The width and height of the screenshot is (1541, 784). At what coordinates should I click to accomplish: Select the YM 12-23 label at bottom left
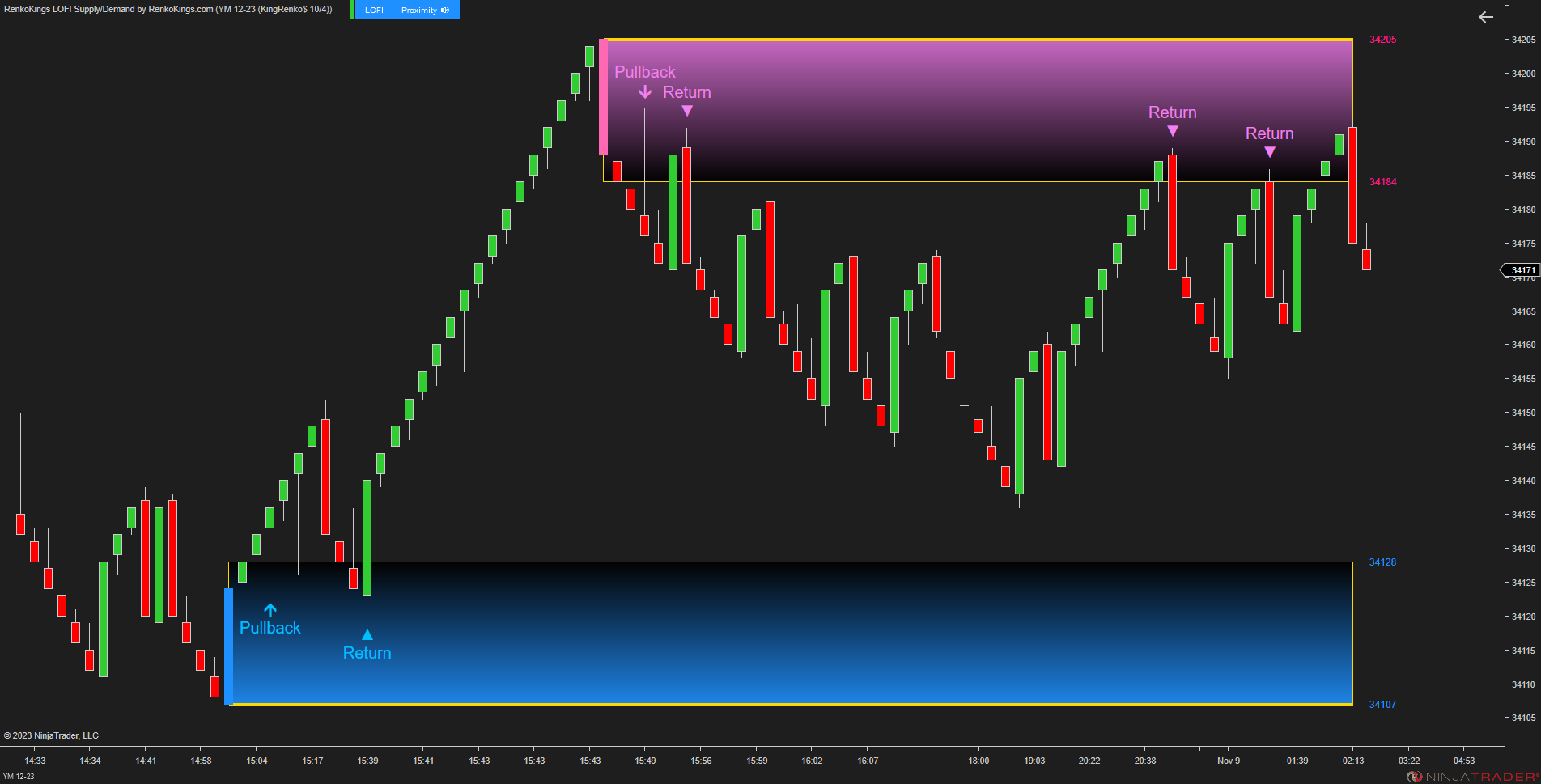tap(18, 773)
